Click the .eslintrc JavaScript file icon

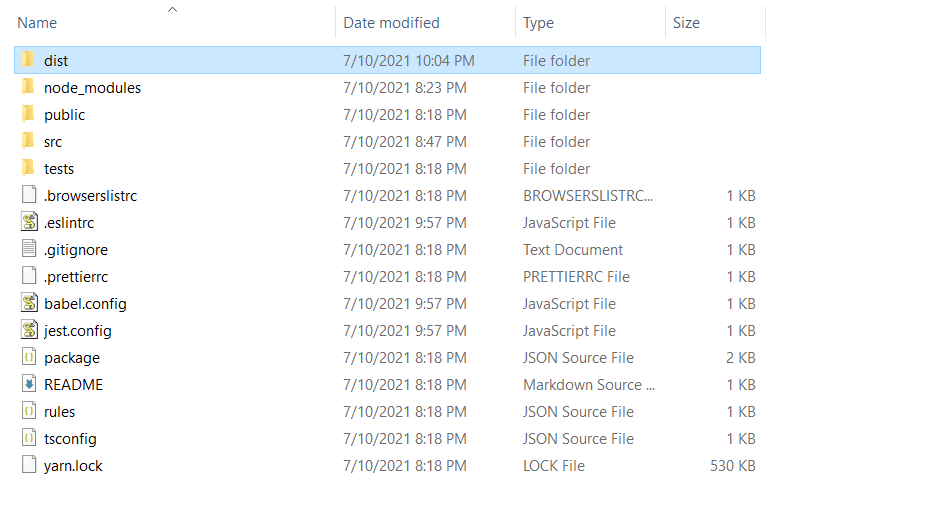pos(28,222)
